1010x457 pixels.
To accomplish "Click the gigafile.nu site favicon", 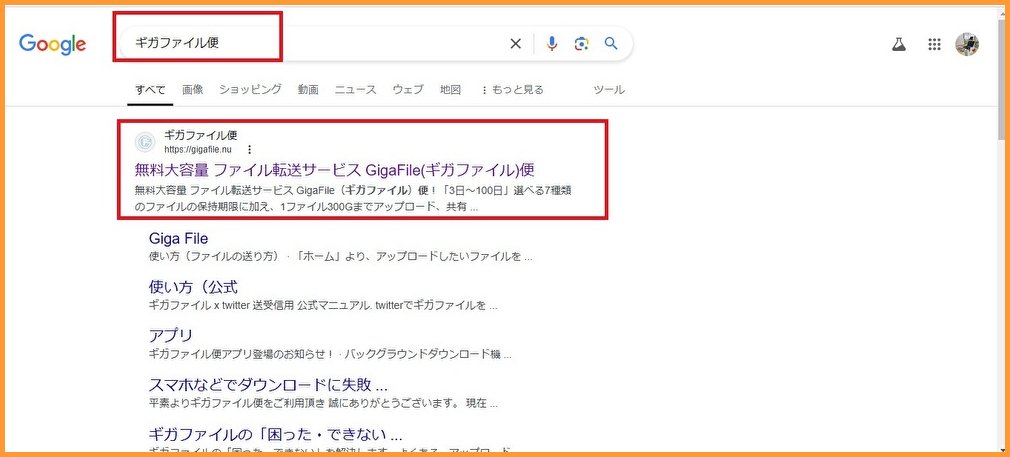I will [144, 142].
